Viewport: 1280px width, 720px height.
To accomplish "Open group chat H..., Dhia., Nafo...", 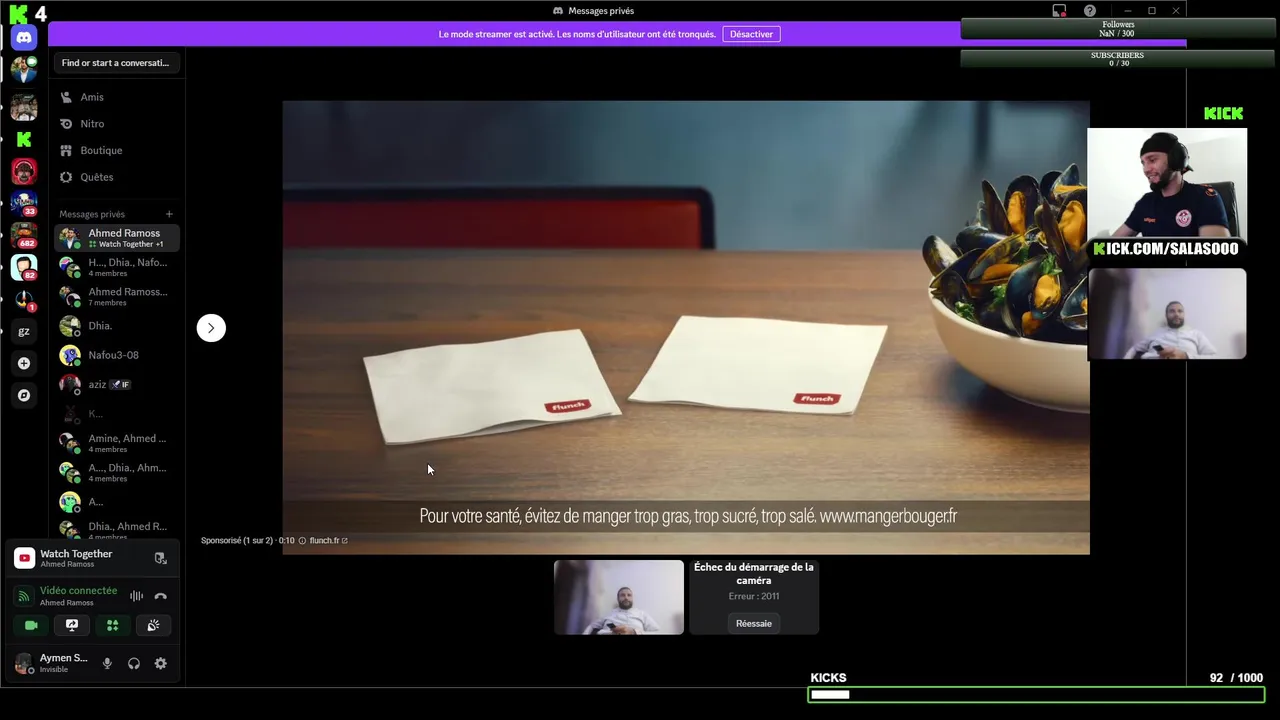I will tap(117, 267).
